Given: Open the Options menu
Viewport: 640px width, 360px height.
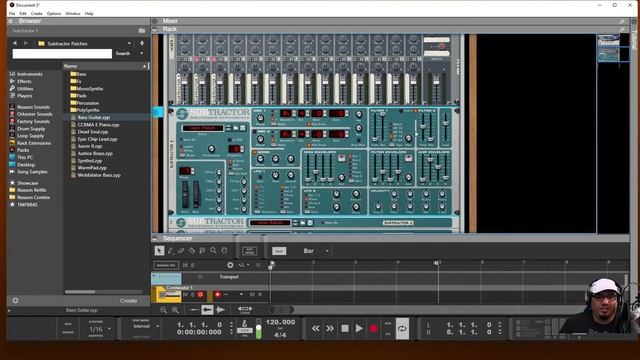Looking at the screenshot, I should coord(53,13).
